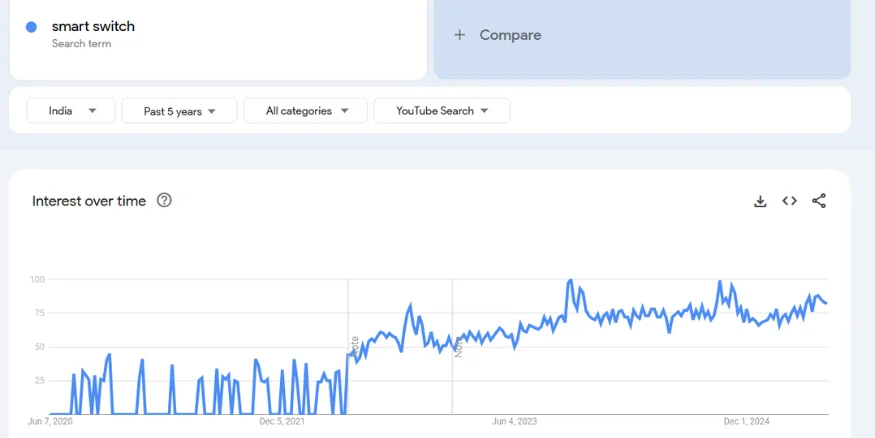Click the plus icon beside Compare
The image size is (875, 438).
tap(460, 35)
